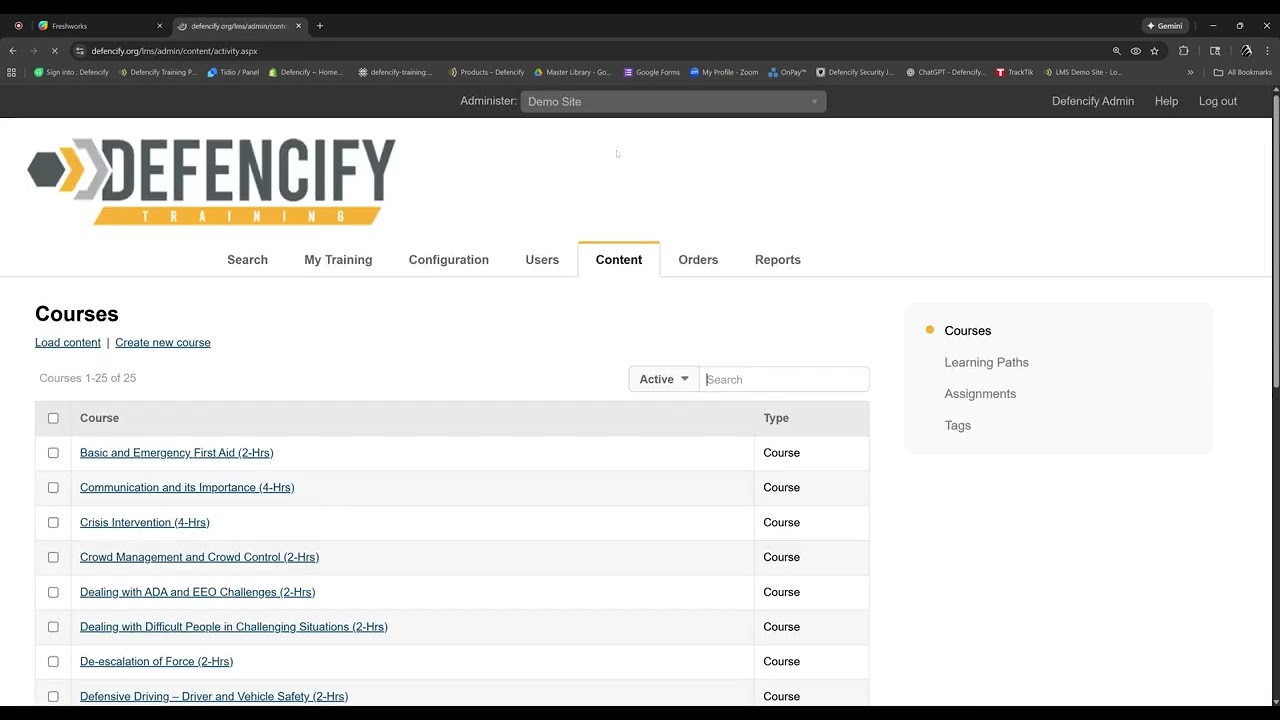Click the browser profile avatar icon

[x=1246, y=51]
